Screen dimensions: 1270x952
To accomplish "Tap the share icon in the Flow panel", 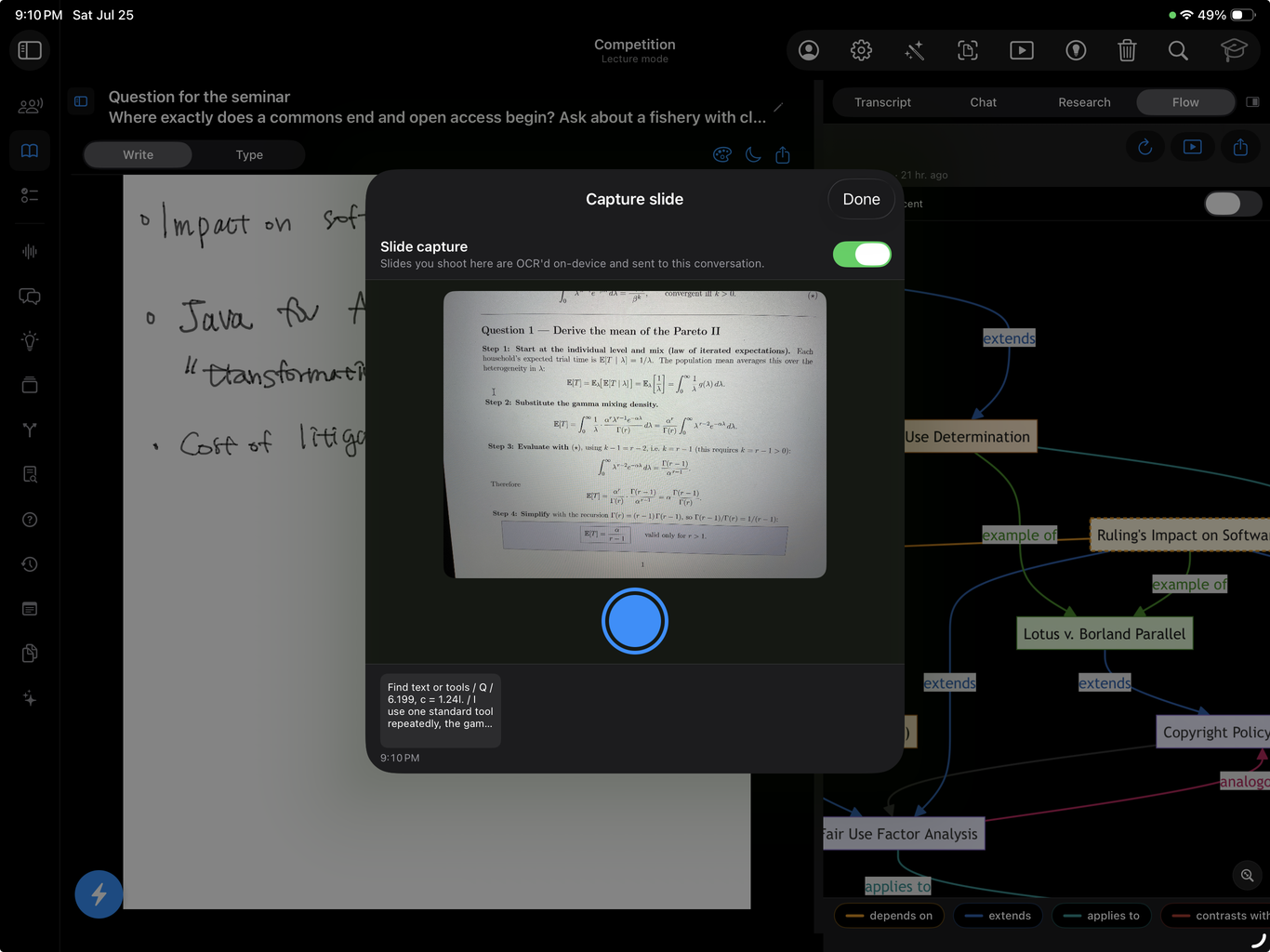I will [1240, 147].
